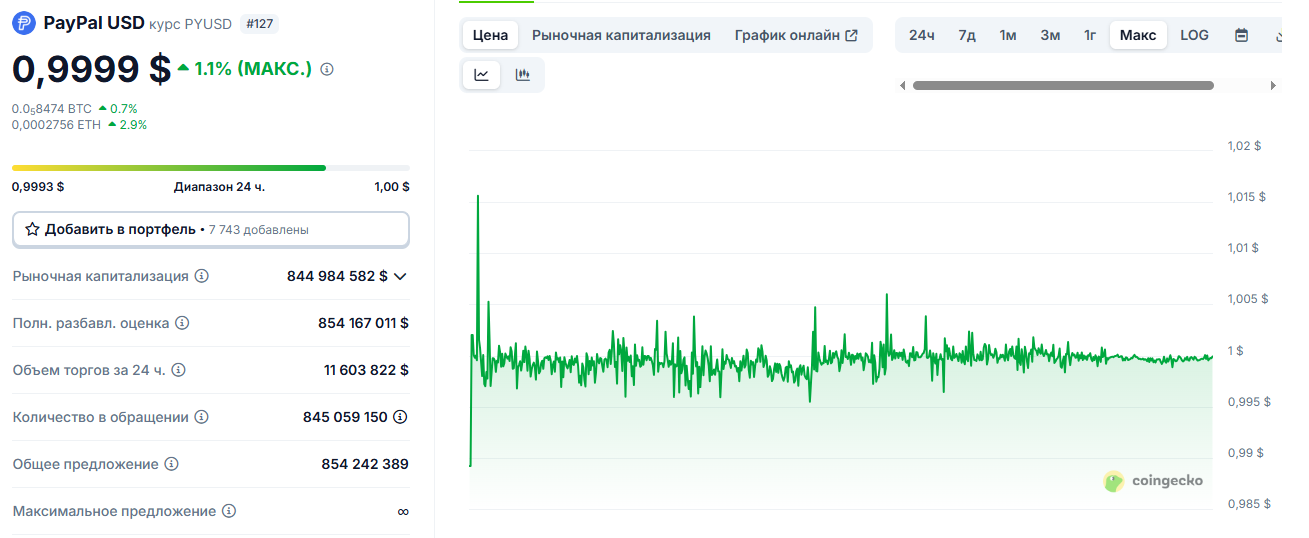Click the курс PYUSD label
This screenshot has width=1309, height=538.
click(x=190, y=24)
